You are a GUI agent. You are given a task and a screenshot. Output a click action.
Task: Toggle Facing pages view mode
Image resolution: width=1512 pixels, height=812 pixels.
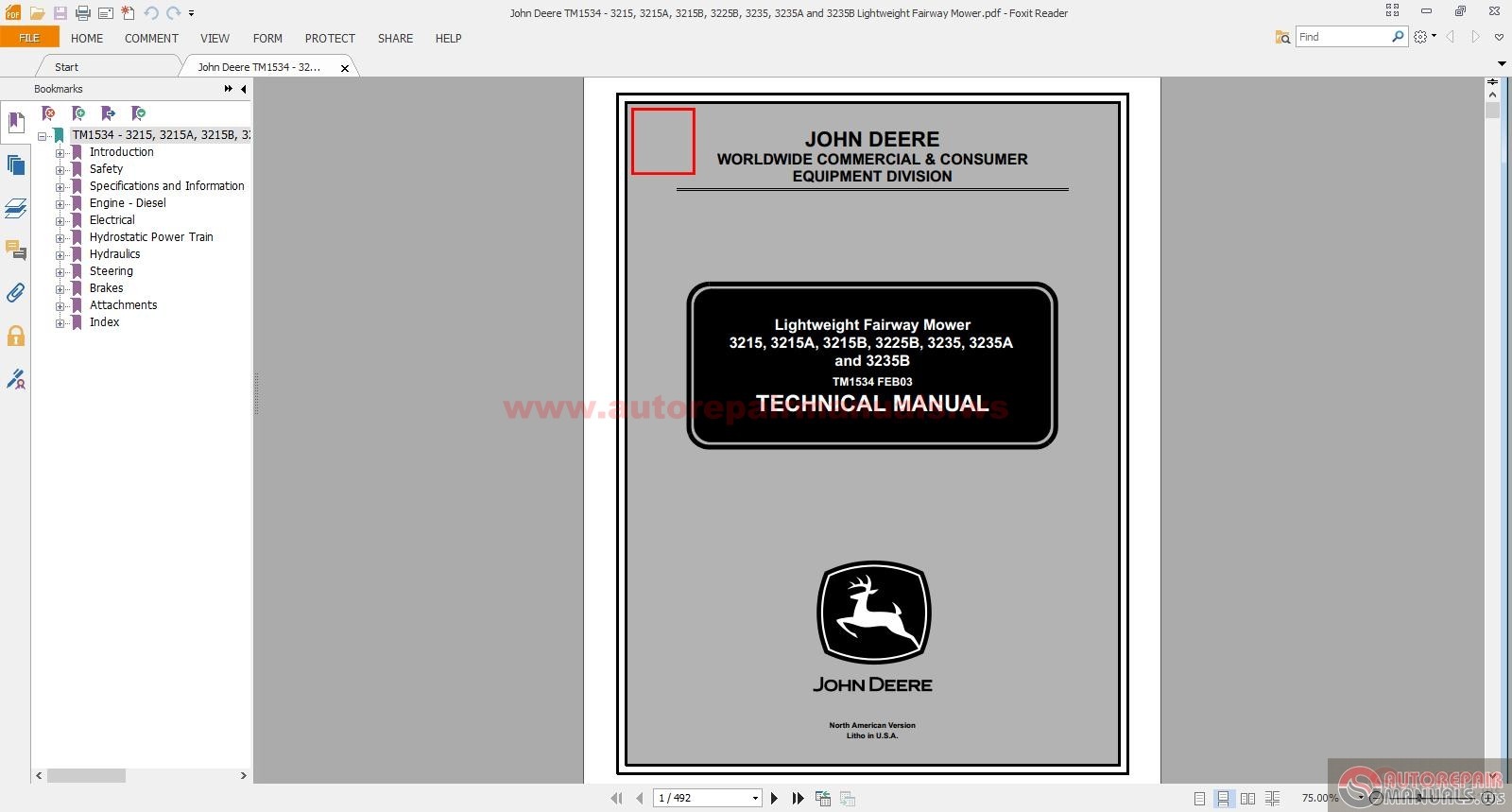click(1247, 799)
